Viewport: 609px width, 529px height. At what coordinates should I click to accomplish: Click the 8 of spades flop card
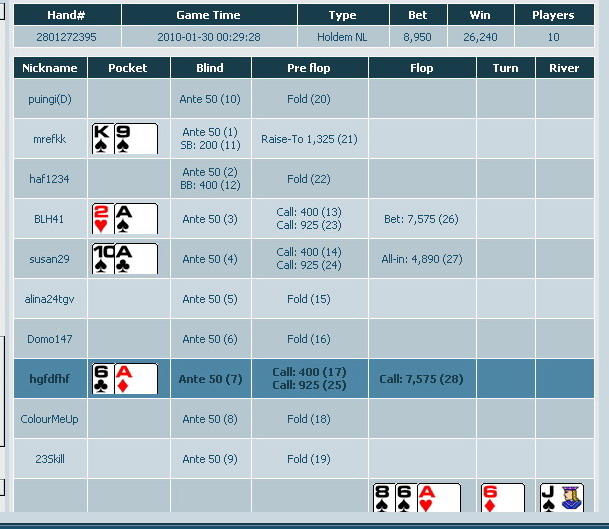[384, 498]
